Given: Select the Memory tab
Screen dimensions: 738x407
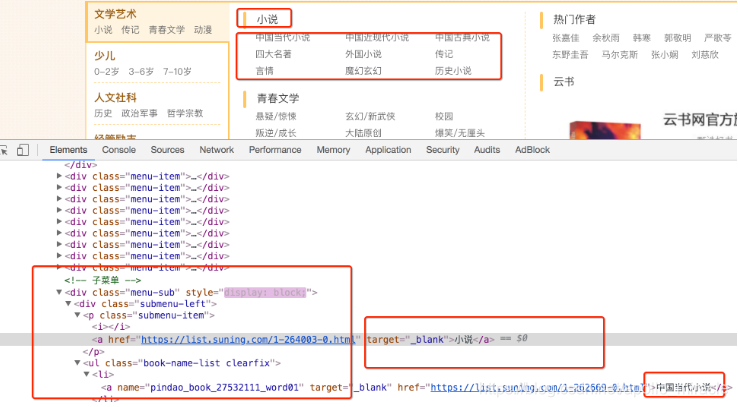Looking at the screenshot, I should coord(333,150).
